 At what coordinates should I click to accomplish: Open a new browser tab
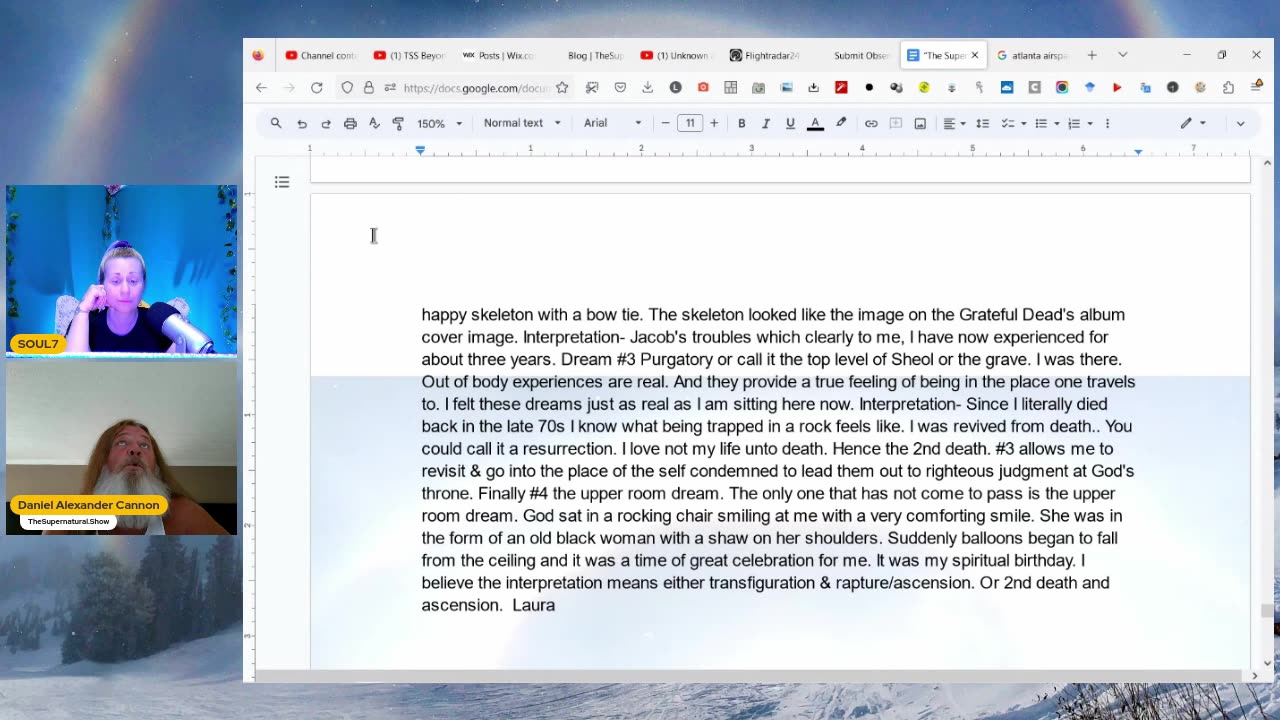[1092, 55]
